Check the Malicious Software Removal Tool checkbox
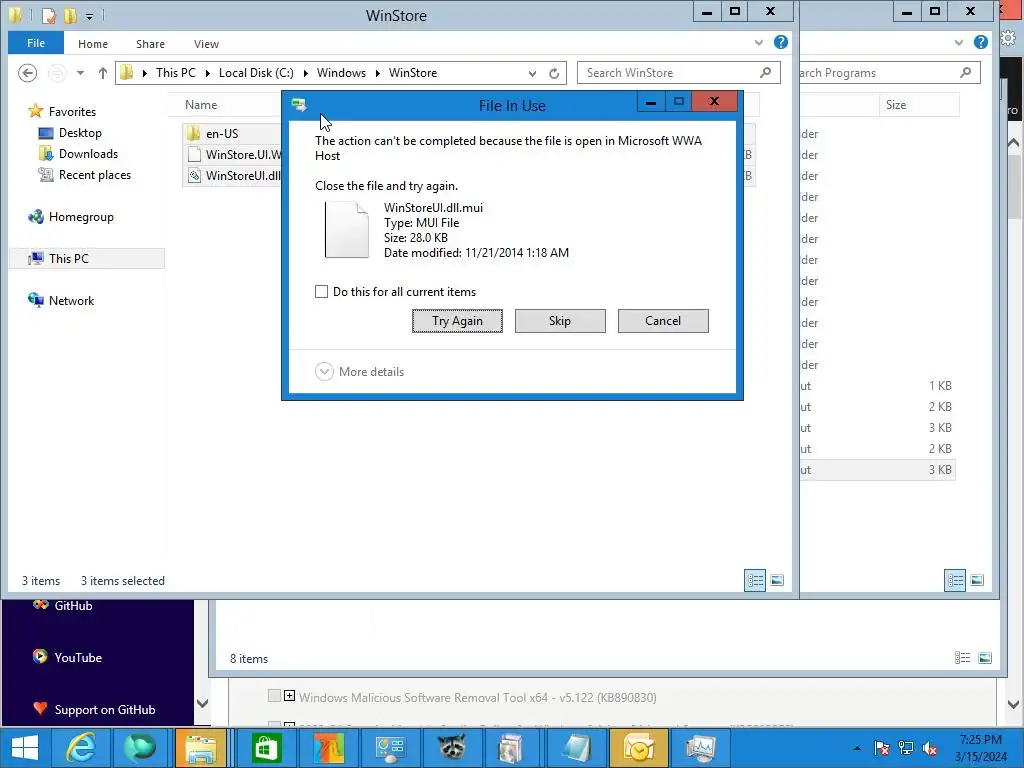Screen dimensions: 1024x768 (274, 696)
